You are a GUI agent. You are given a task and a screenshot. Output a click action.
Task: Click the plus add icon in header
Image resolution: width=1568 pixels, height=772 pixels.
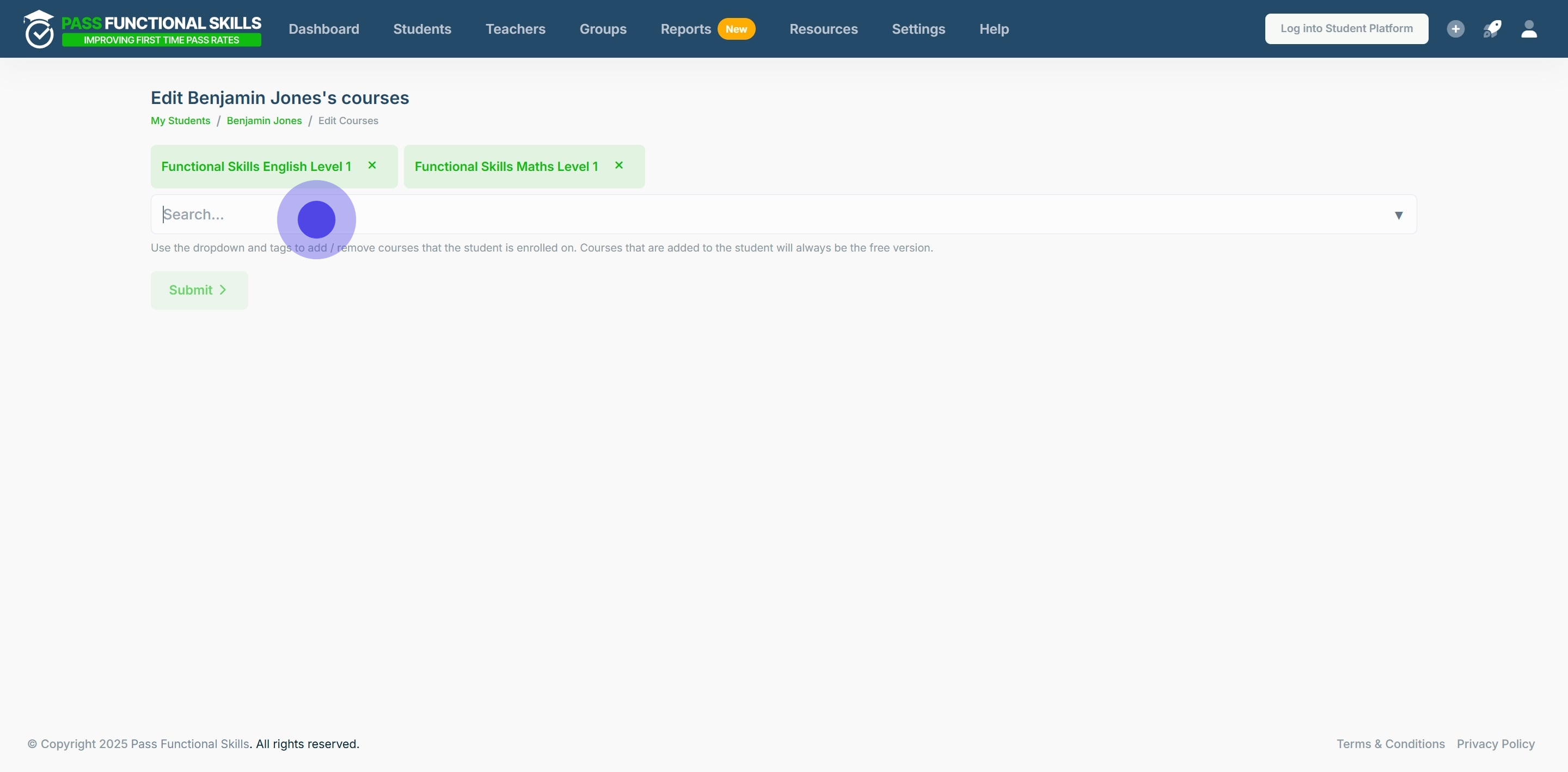click(1455, 29)
